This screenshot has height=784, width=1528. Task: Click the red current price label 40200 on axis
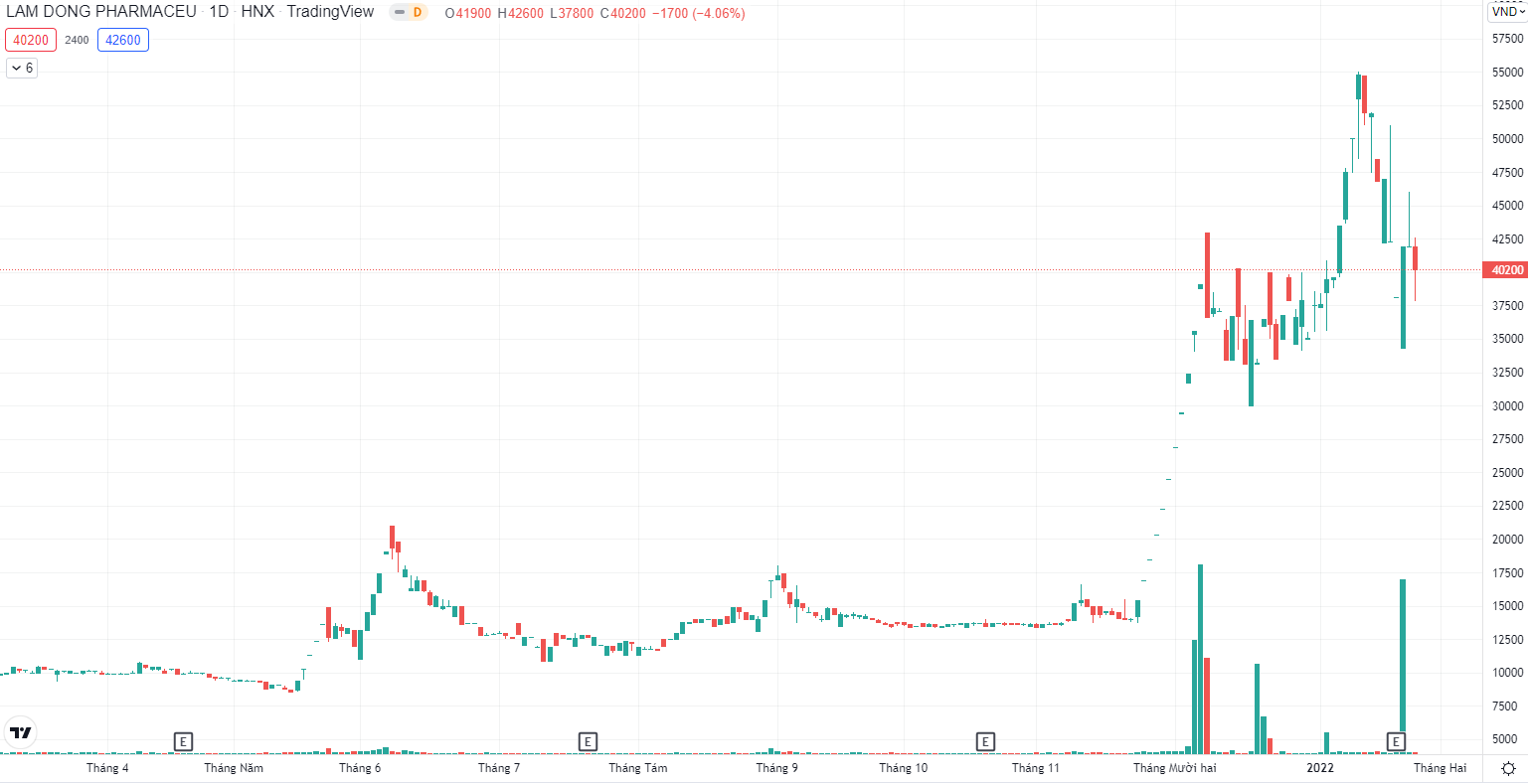click(1506, 269)
